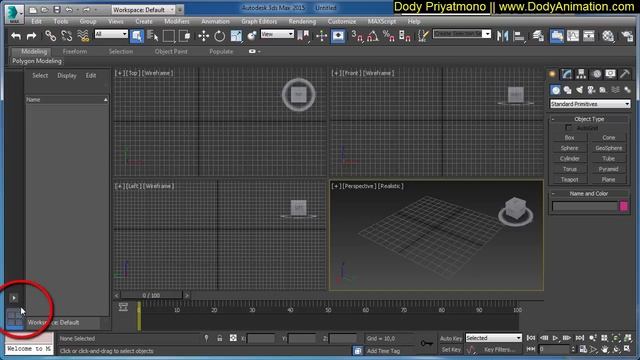Choose the Select and Move tool
The width and height of the screenshot is (640, 360).
pyautogui.click(x=203, y=36)
